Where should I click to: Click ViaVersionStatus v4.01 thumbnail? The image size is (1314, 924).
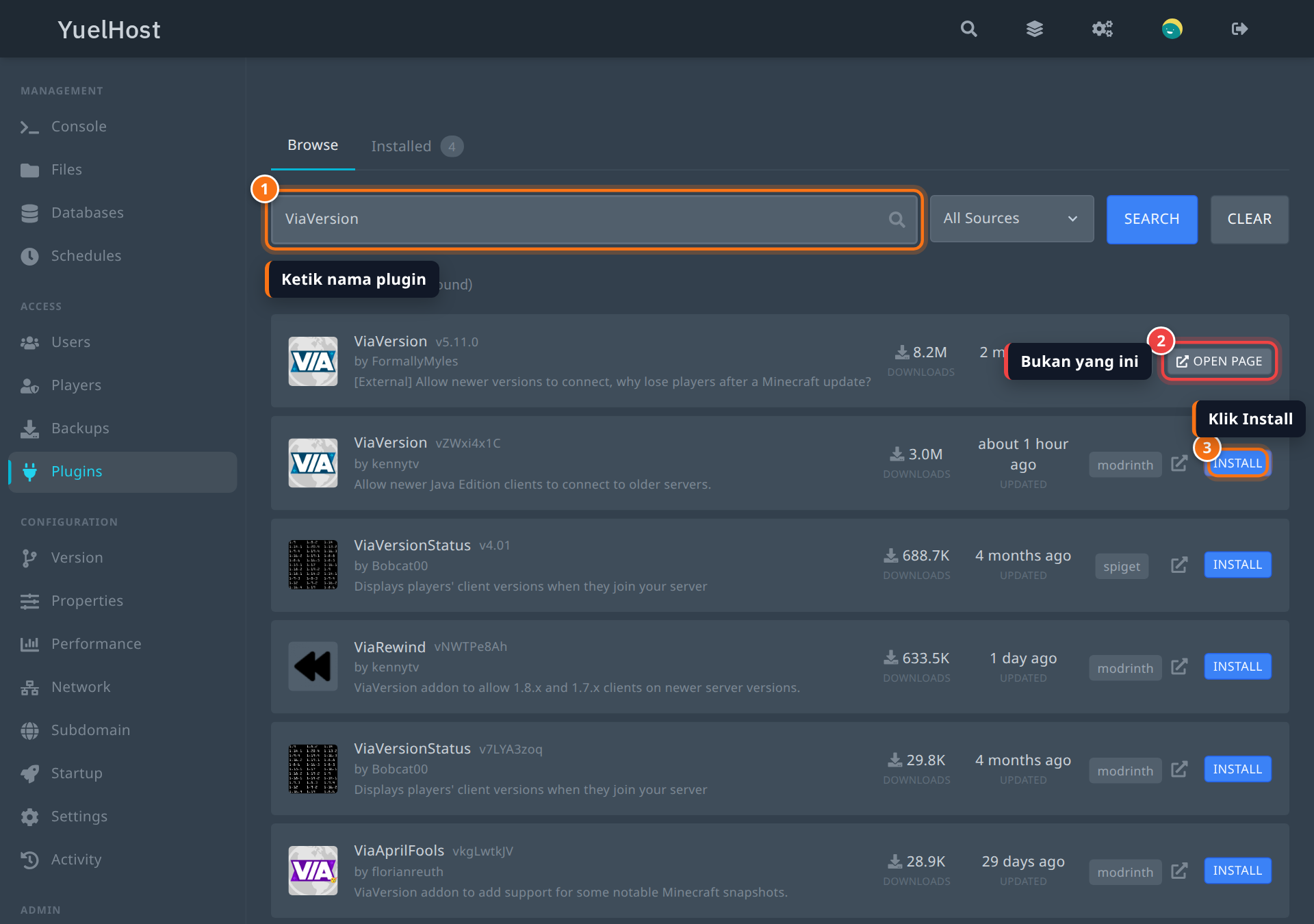pyautogui.click(x=313, y=565)
